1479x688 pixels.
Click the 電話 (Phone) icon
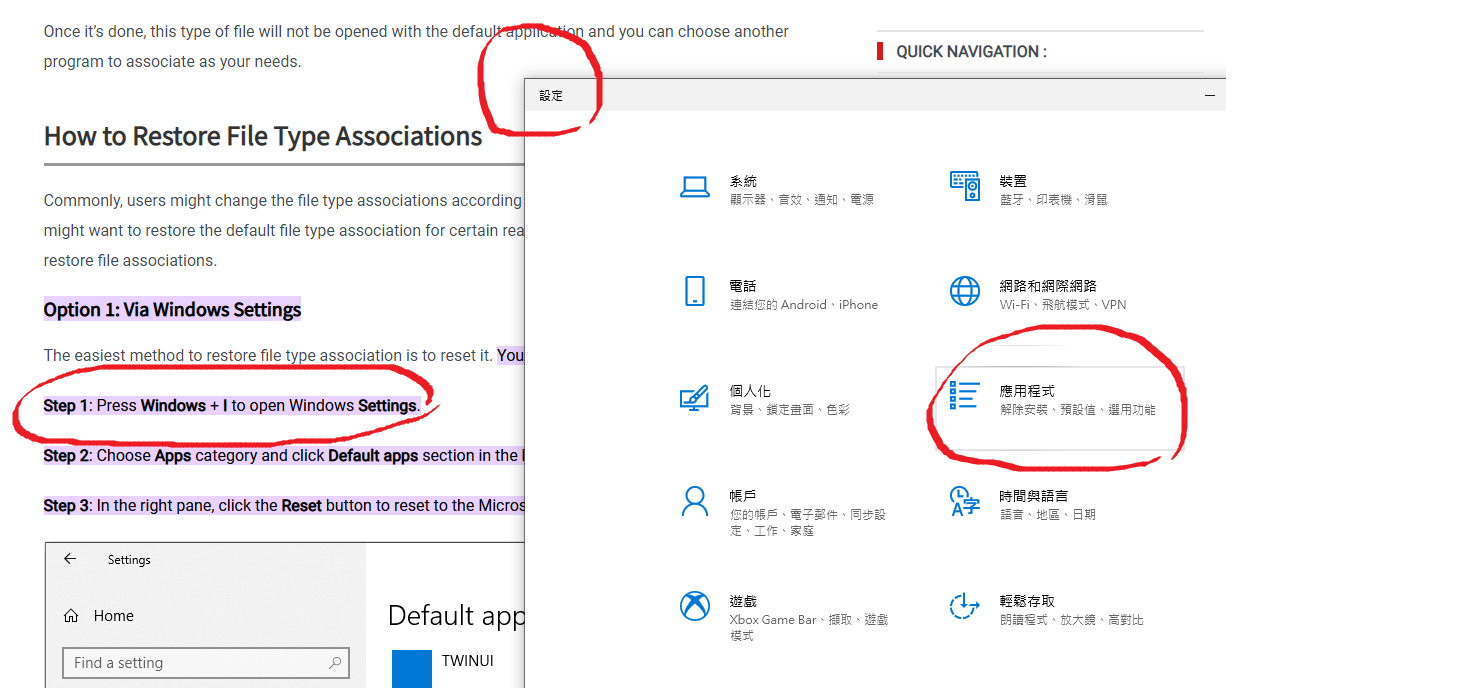[x=694, y=291]
